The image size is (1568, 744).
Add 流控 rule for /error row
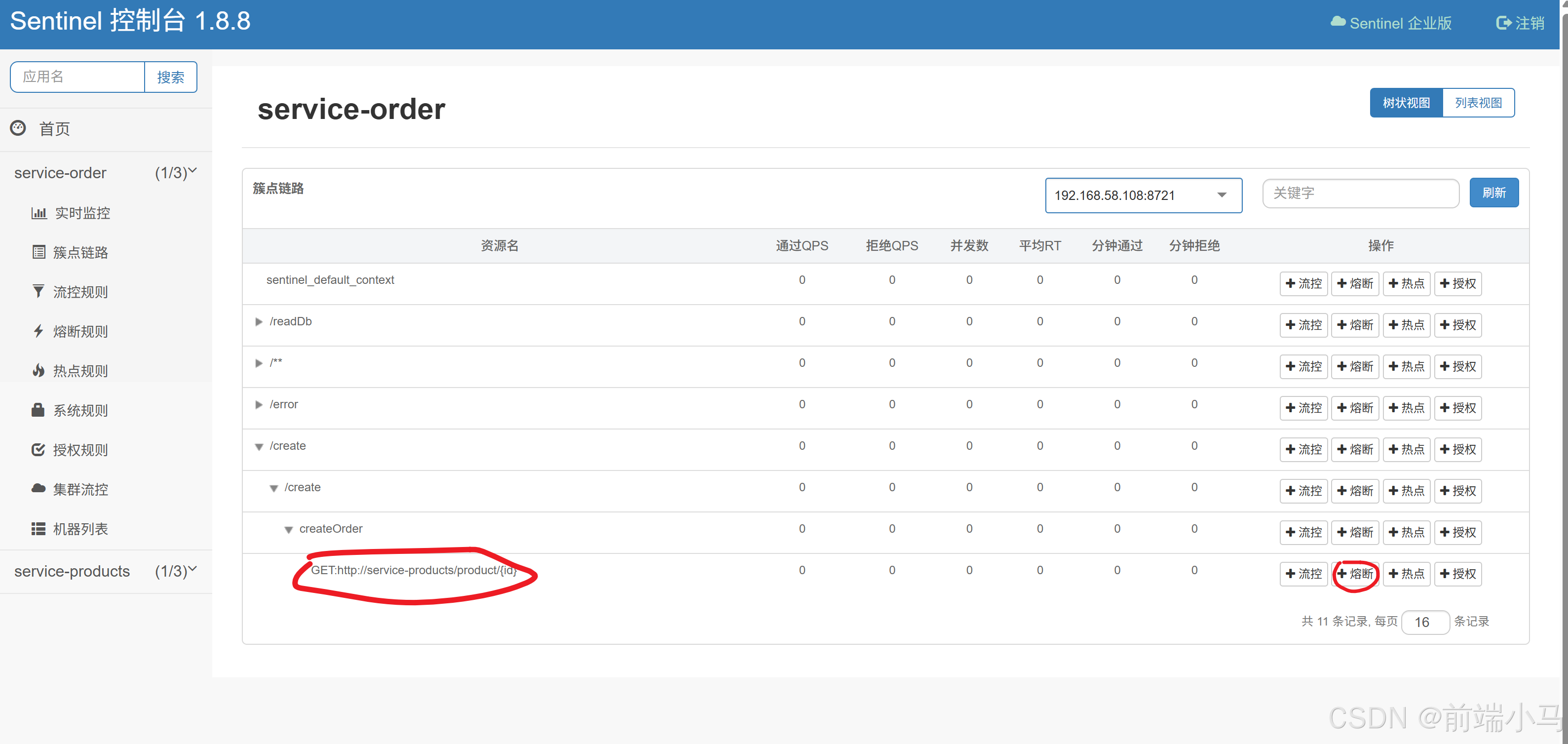click(1303, 408)
